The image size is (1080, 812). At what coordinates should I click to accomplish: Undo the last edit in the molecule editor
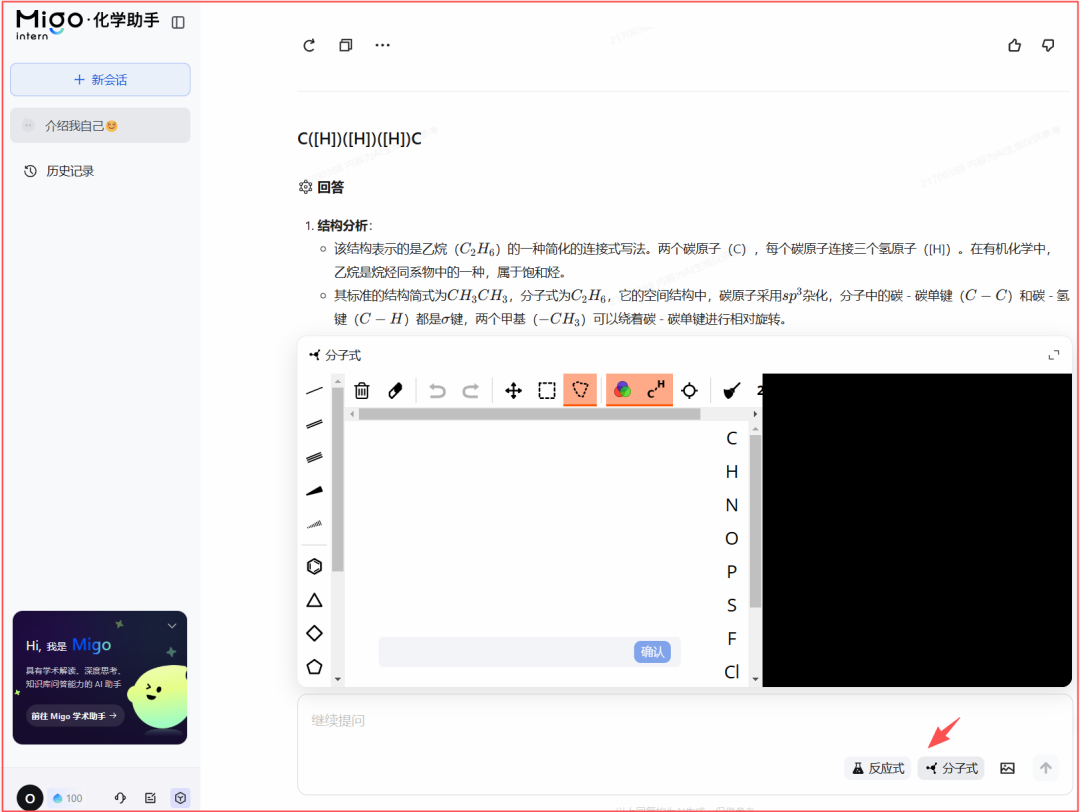[x=437, y=390]
